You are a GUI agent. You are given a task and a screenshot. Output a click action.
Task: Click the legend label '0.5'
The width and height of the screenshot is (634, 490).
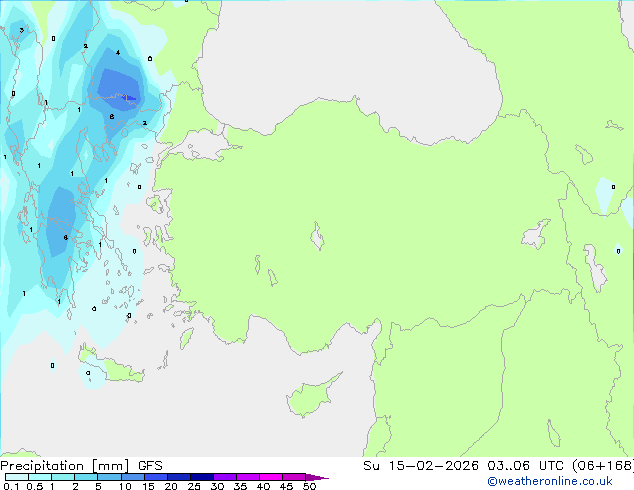point(34,486)
